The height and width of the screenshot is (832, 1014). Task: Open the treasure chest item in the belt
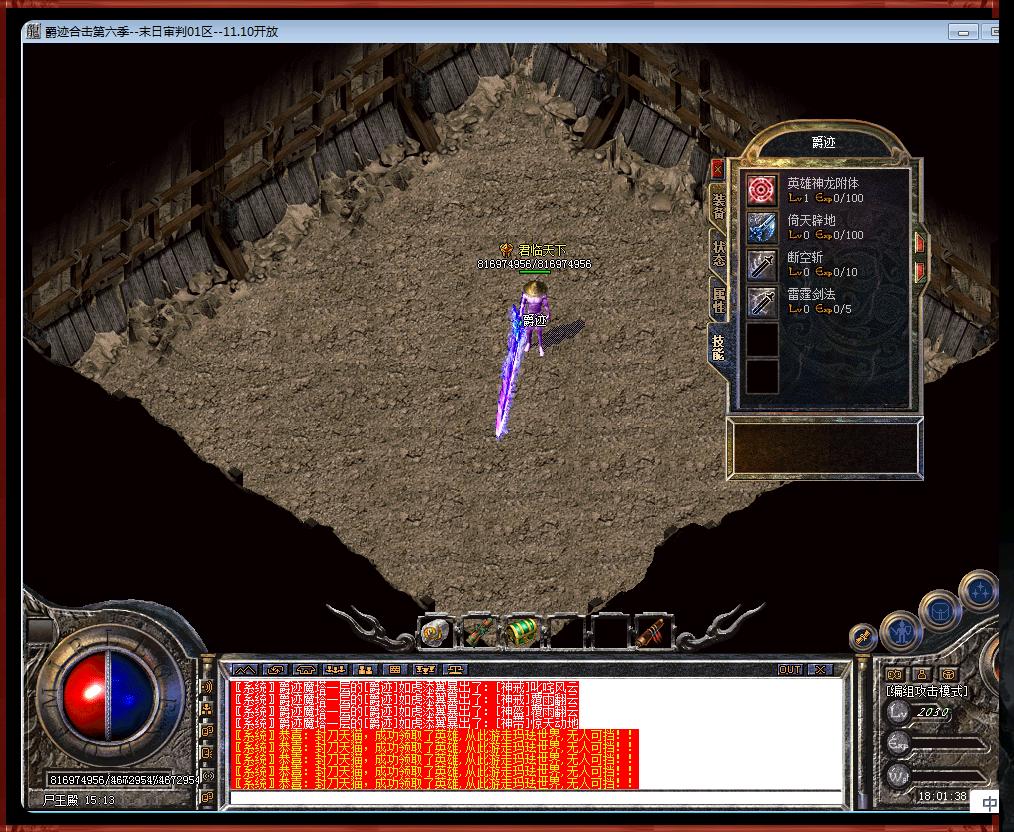[x=522, y=632]
